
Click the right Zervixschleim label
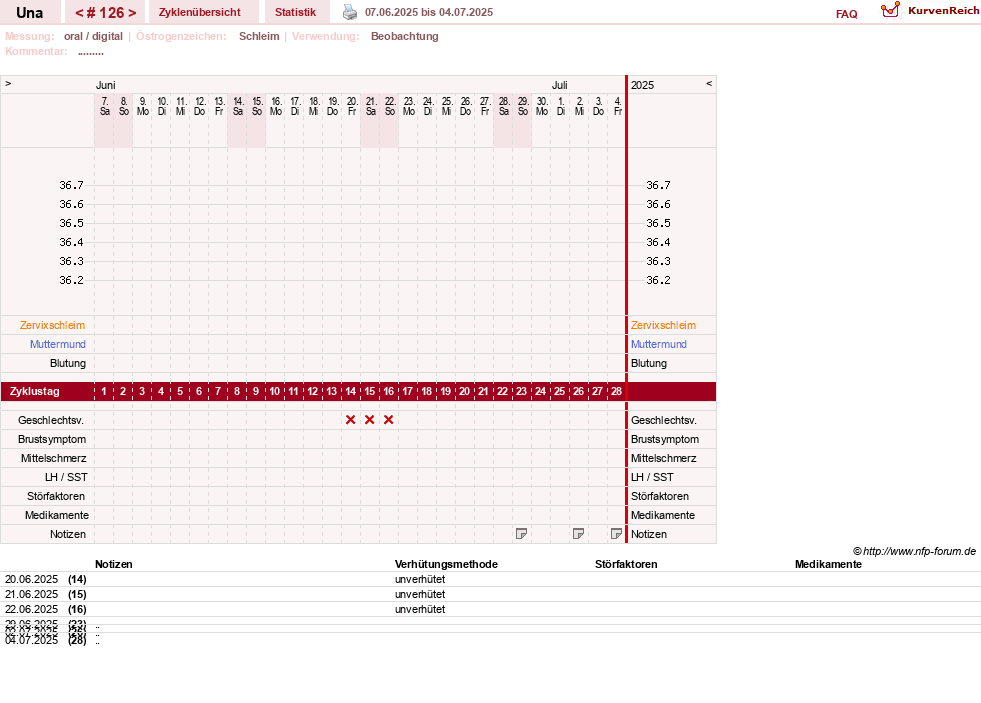[x=663, y=325]
